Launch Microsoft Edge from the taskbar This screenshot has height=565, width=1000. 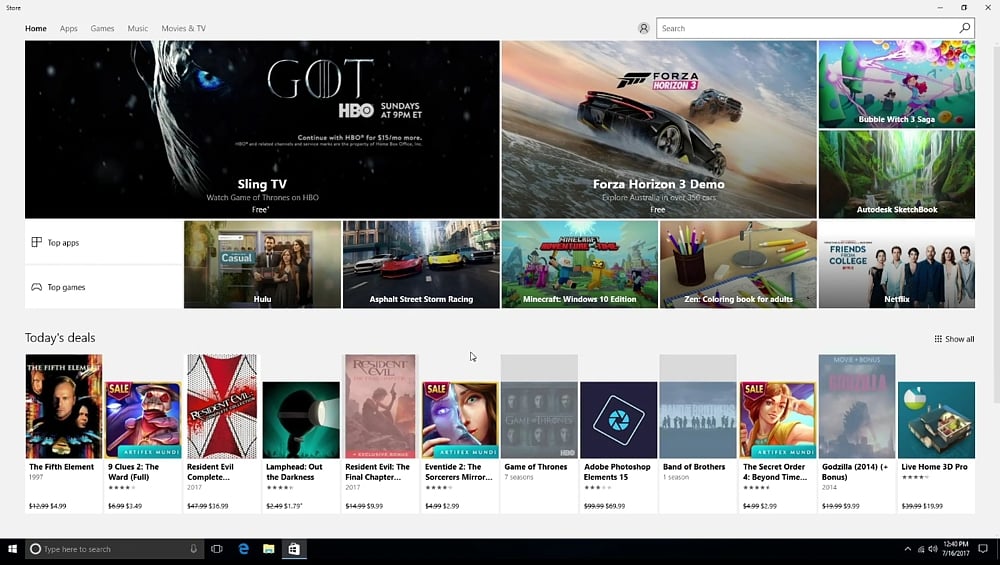pos(243,549)
